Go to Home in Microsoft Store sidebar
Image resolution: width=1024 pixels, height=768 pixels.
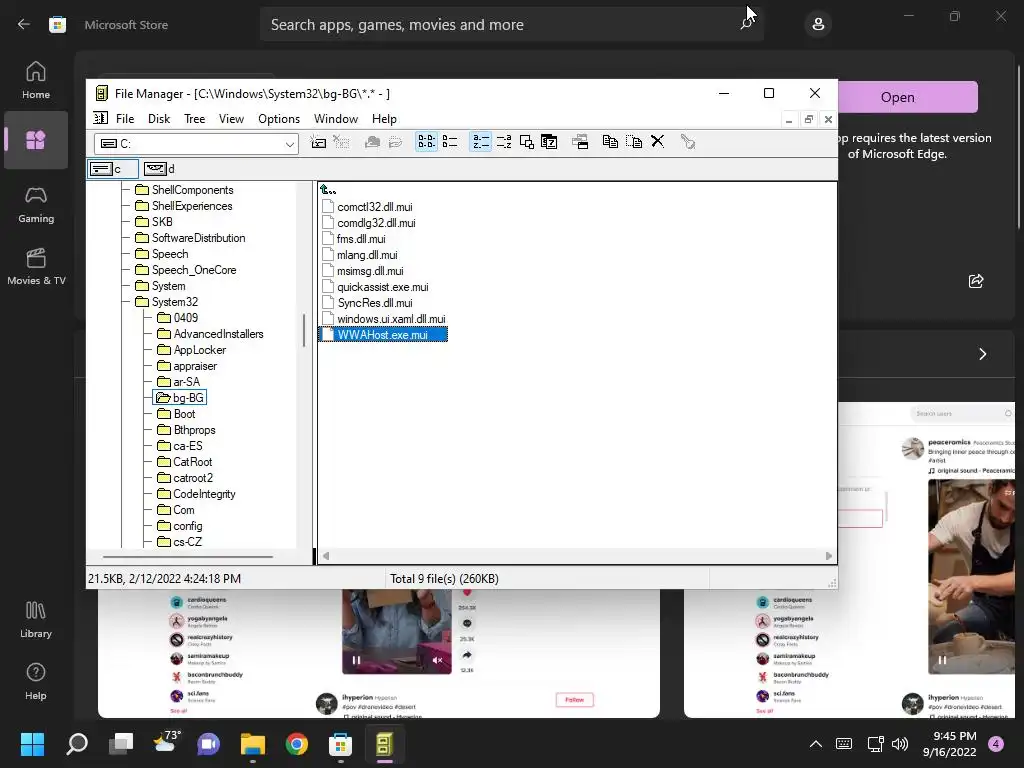tap(36, 80)
